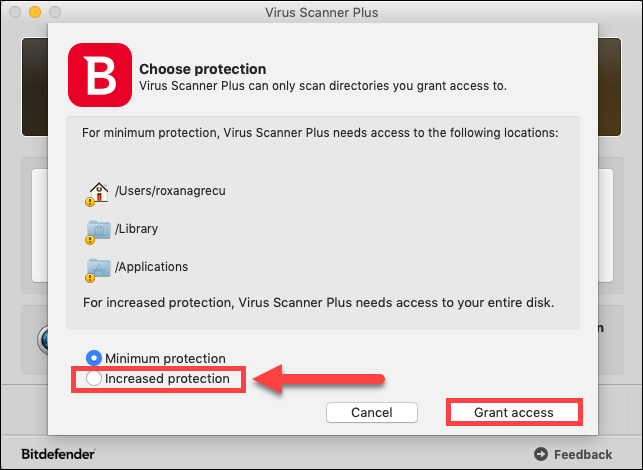Select the Minimum protection radio button
The height and width of the screenshot is (470, 643).
94,358
